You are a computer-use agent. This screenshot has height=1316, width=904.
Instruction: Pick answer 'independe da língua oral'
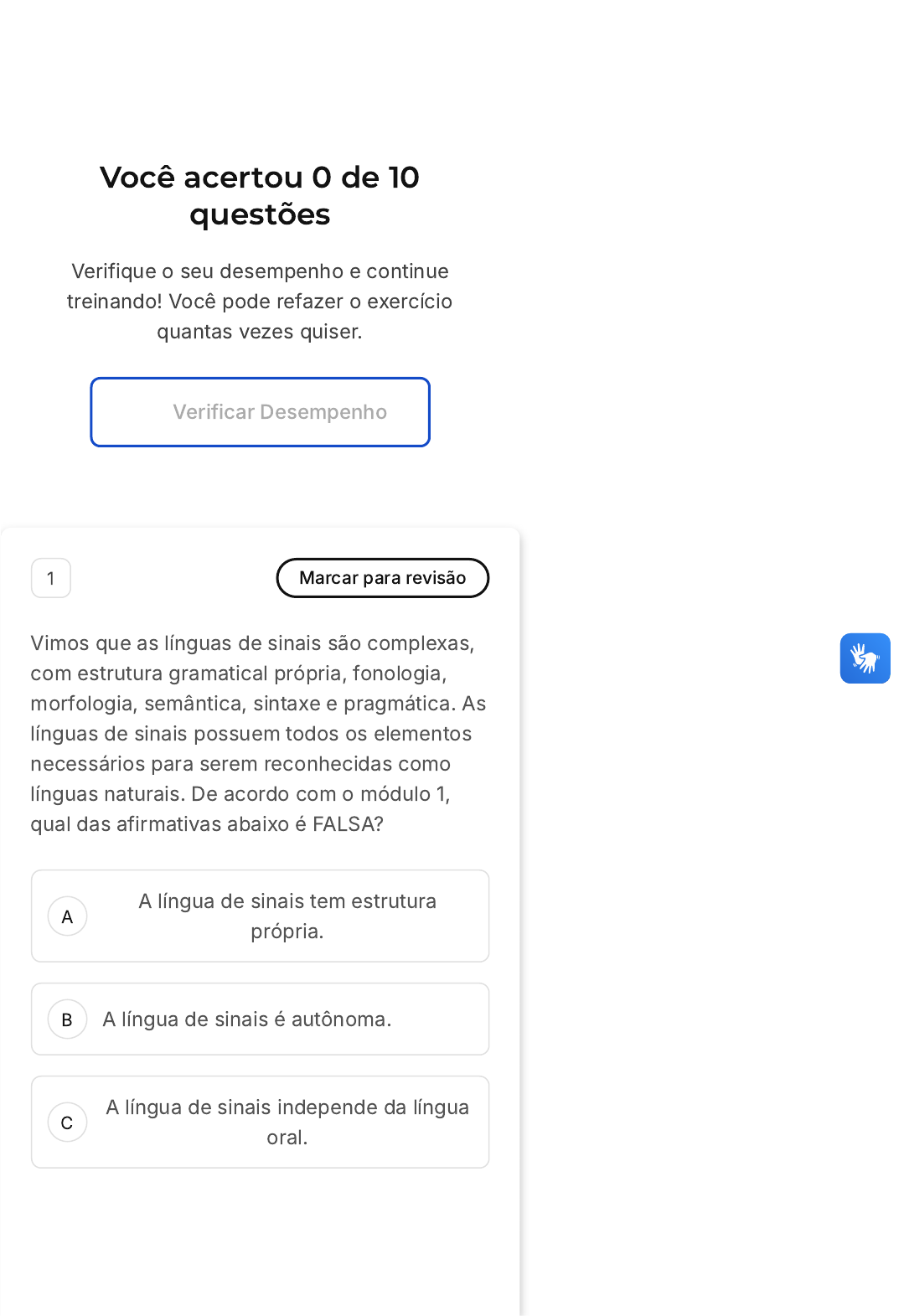287,1122
